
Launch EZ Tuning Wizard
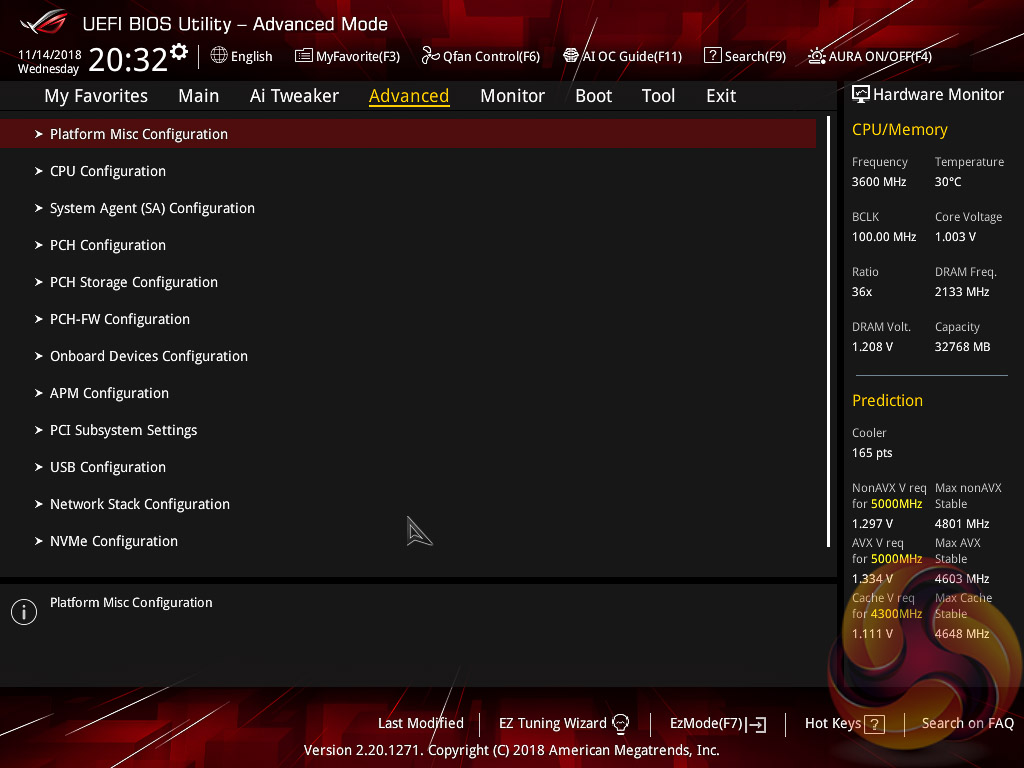point(564,724)
